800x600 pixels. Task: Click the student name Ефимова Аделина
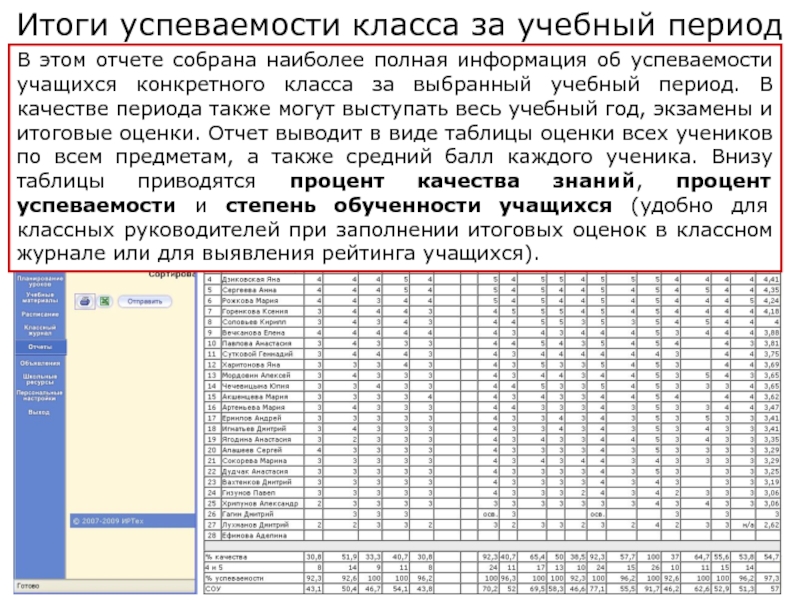254,536
